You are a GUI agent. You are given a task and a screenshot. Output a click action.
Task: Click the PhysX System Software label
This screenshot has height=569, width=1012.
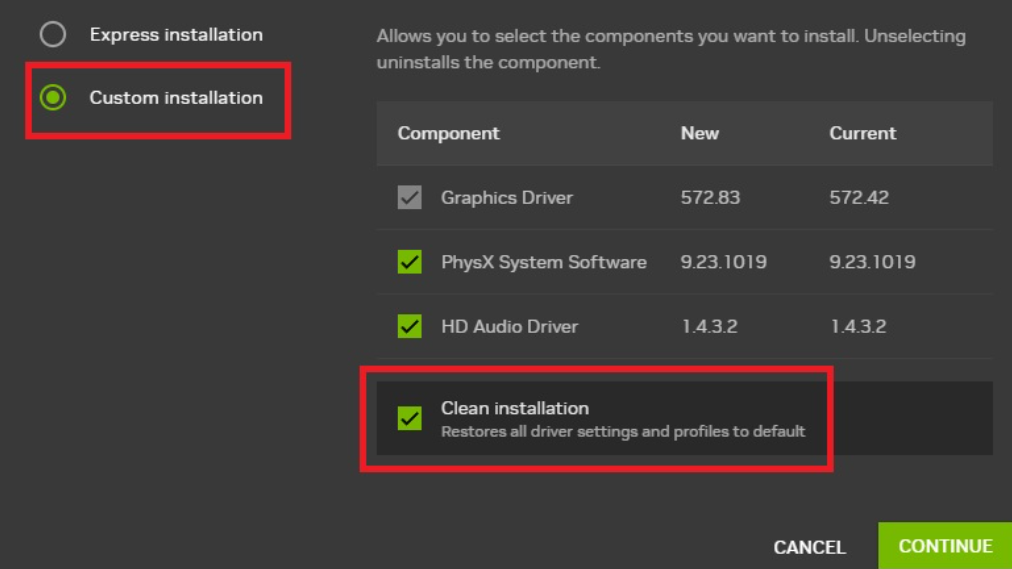[x=543, y=263]
